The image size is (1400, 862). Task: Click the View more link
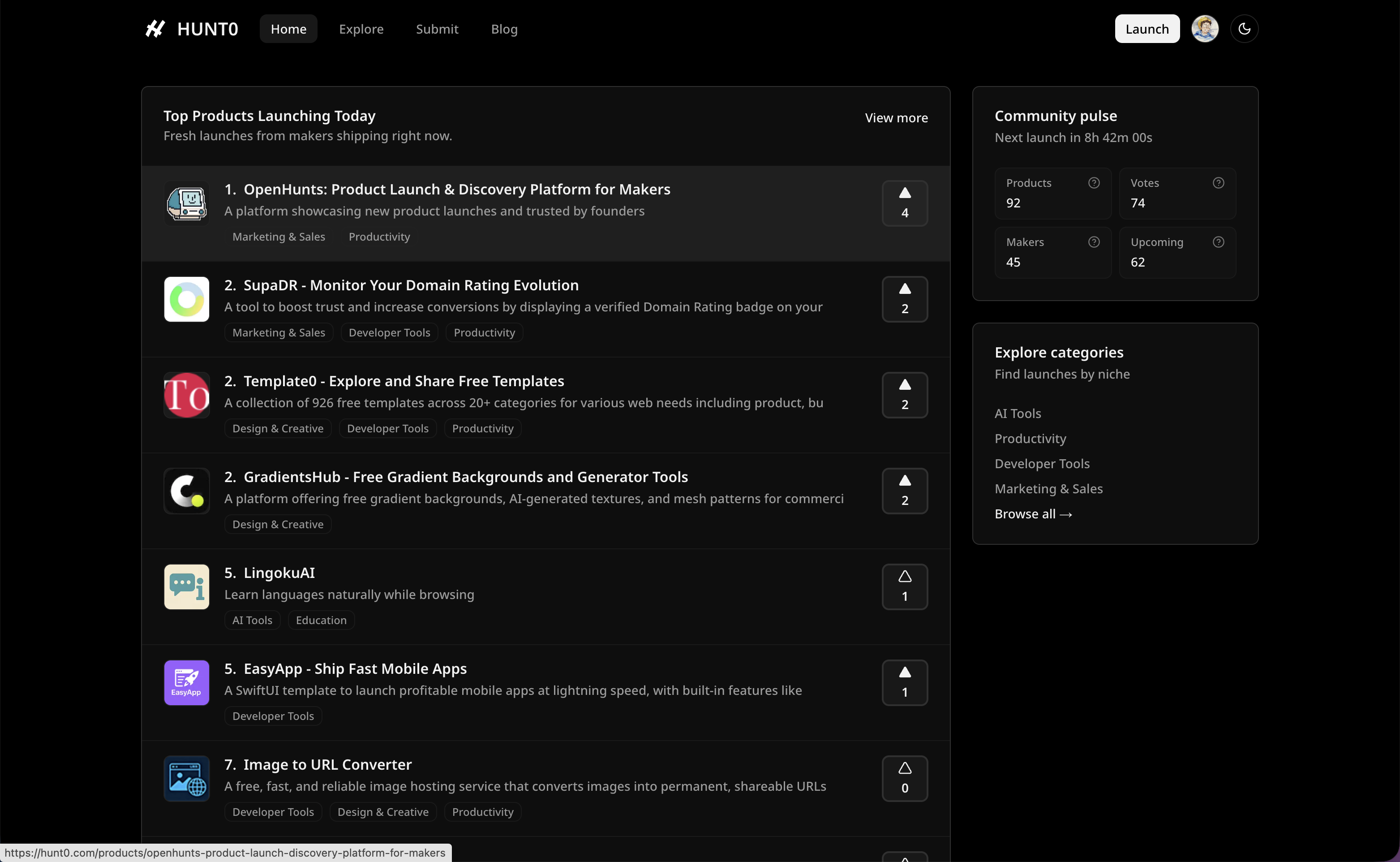pyautogui.click(x=896, y=118)
